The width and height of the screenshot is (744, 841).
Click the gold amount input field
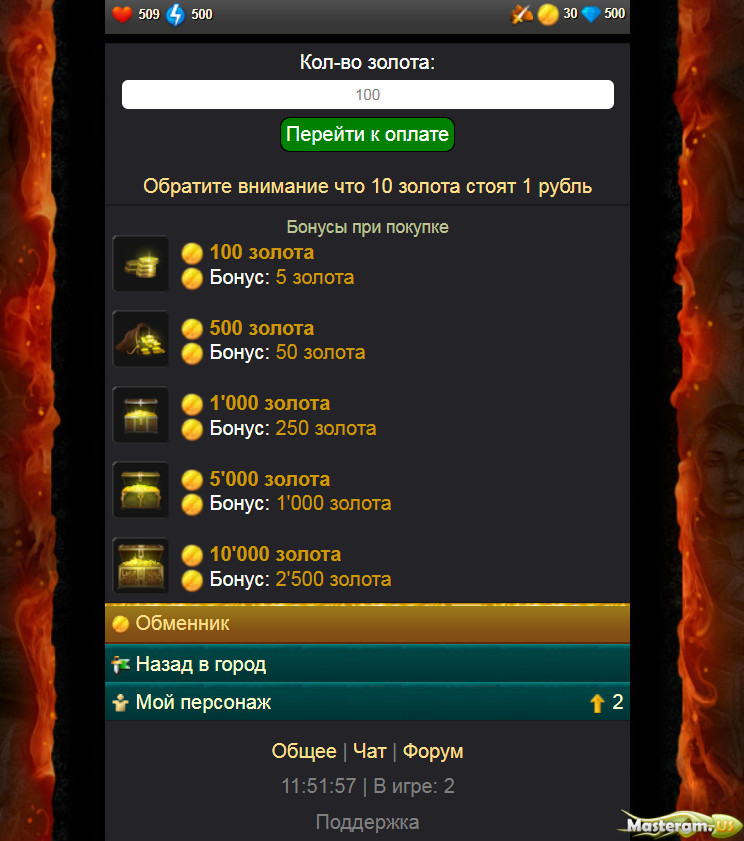tap(367, 94)
